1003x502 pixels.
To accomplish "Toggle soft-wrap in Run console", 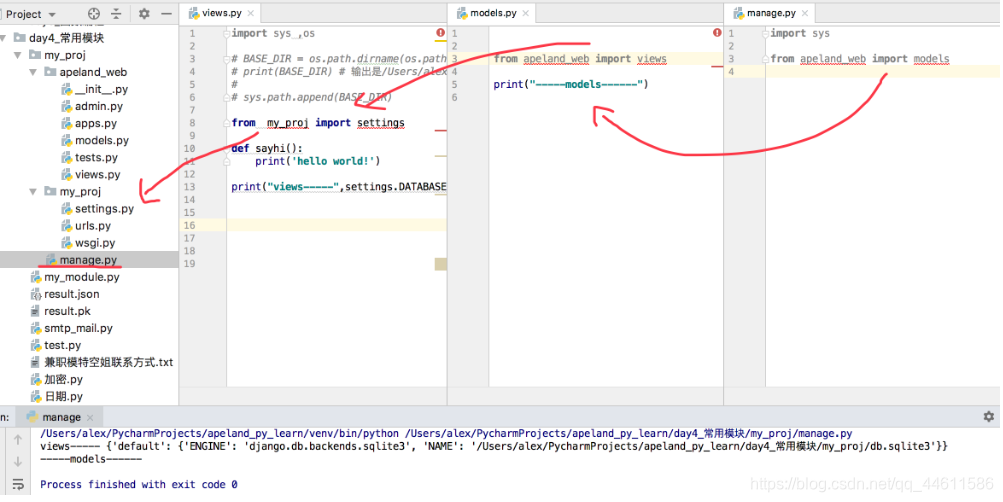I will click(16, 483).
